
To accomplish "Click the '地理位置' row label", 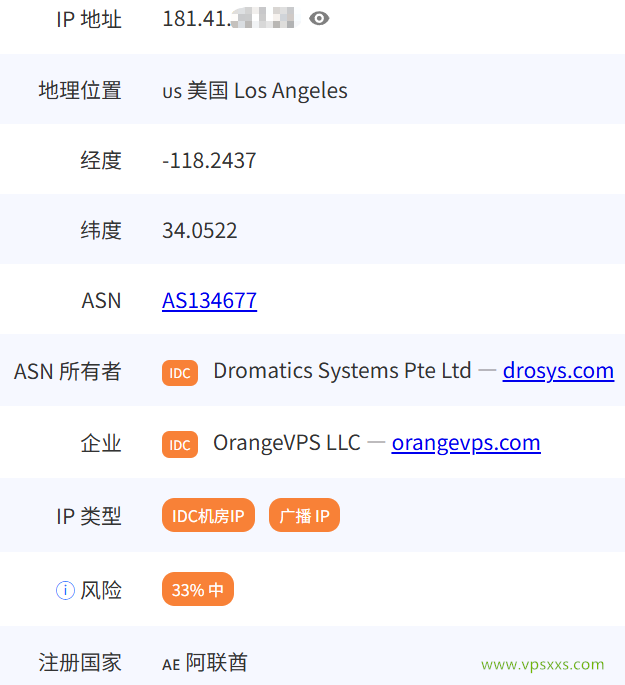I will click(x=80, y=90).
